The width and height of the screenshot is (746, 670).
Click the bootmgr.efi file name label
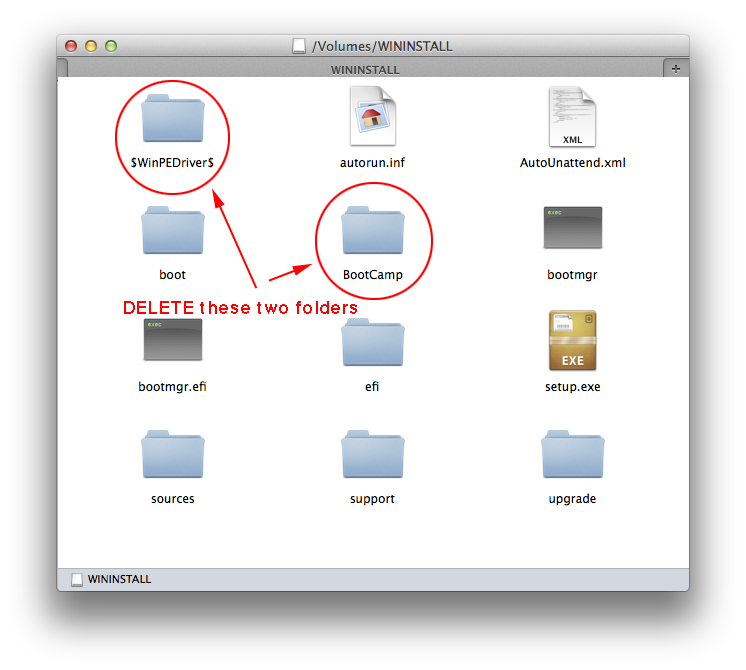coord(173,387)
